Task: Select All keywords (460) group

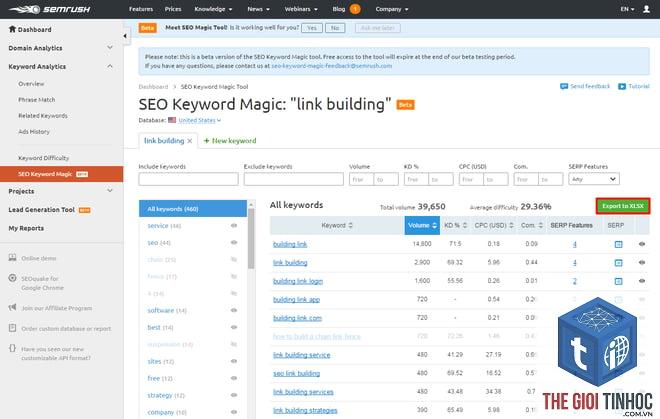Action: 193,208
